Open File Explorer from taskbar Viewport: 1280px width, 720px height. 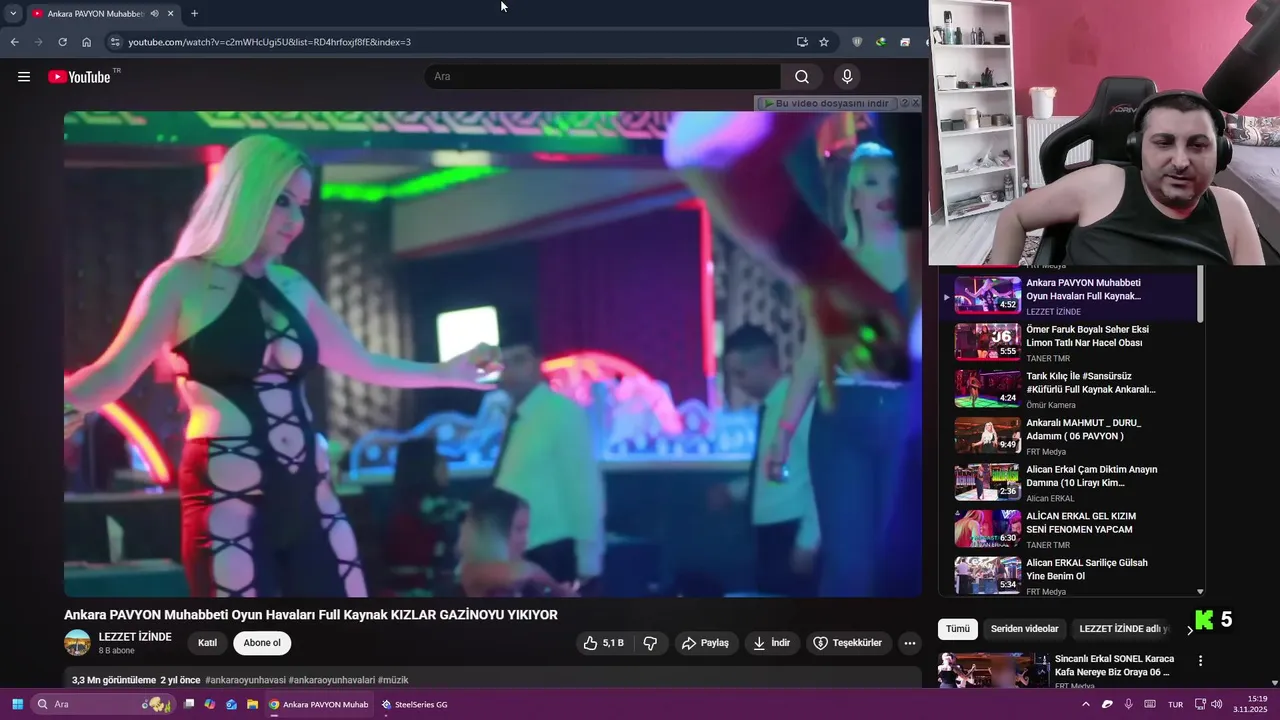[x=252, y=704]
